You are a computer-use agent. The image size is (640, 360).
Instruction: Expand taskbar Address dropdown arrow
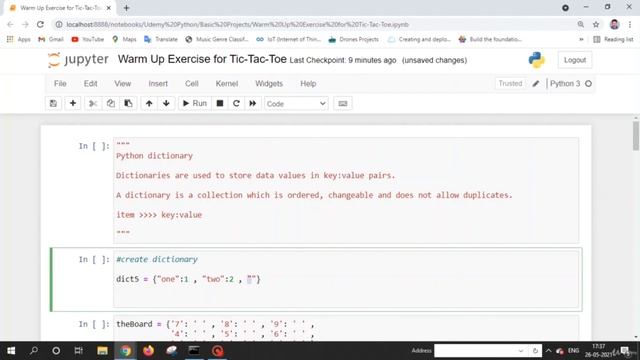[x=520, y=351]
